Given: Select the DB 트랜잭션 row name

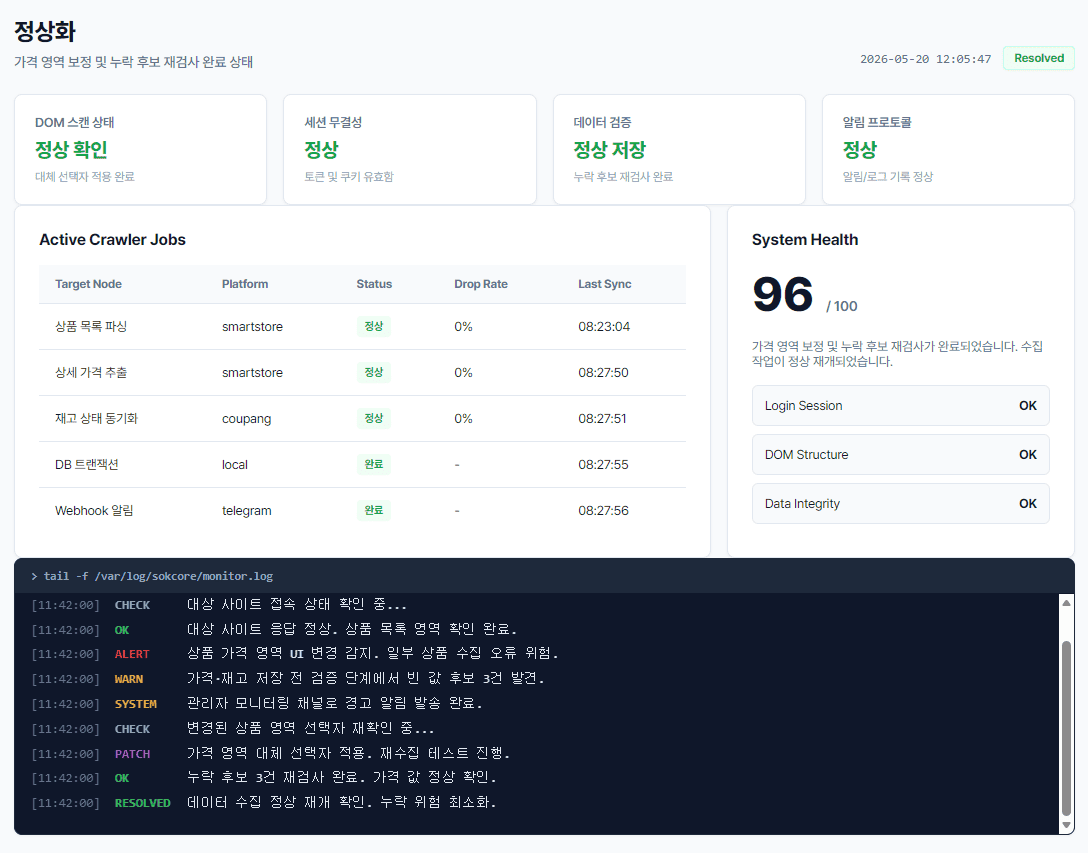Looking at the screenshot, I should (87, 464).
